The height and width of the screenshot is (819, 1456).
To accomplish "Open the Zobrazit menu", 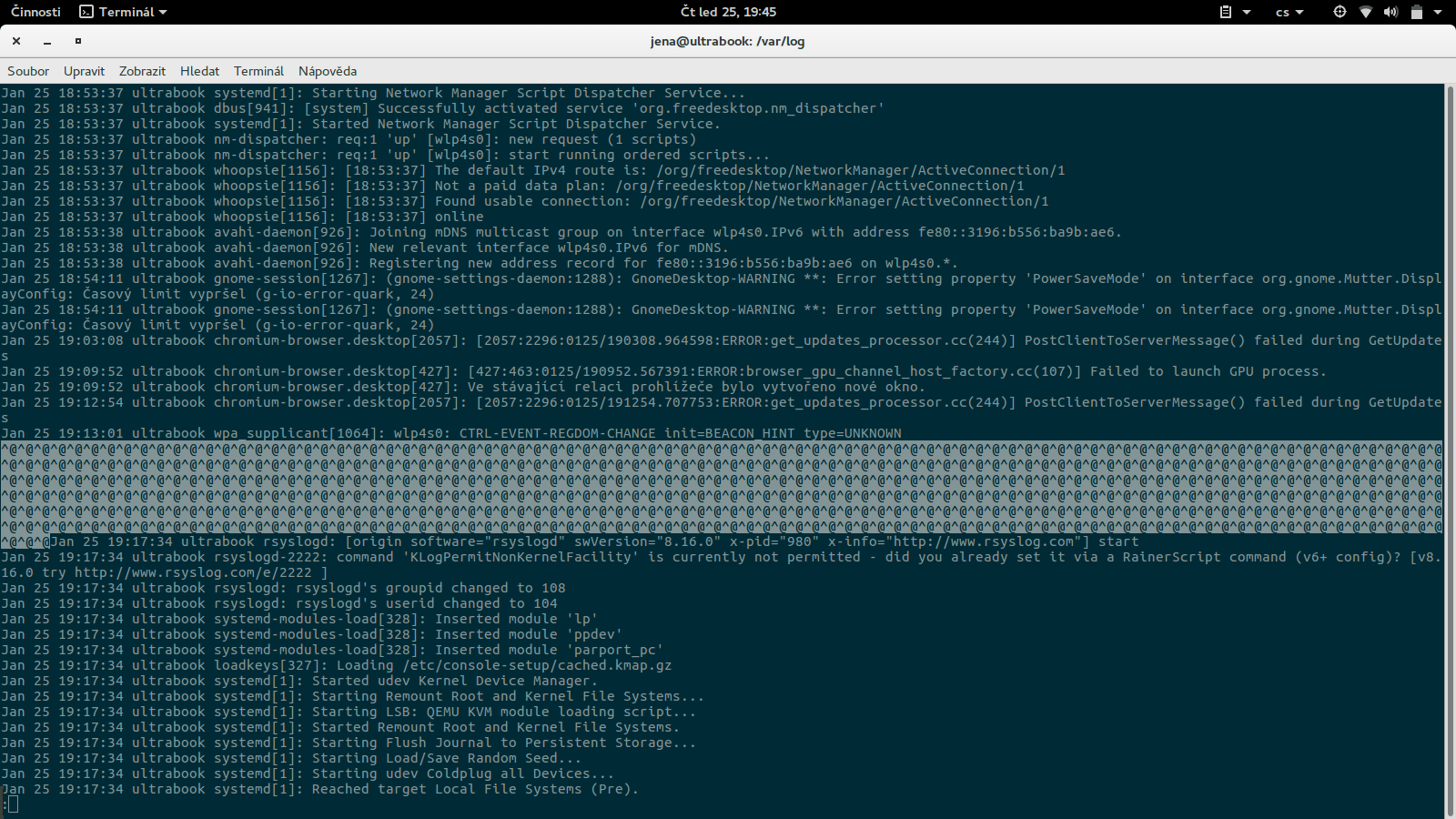I will [x=142, y=71].
